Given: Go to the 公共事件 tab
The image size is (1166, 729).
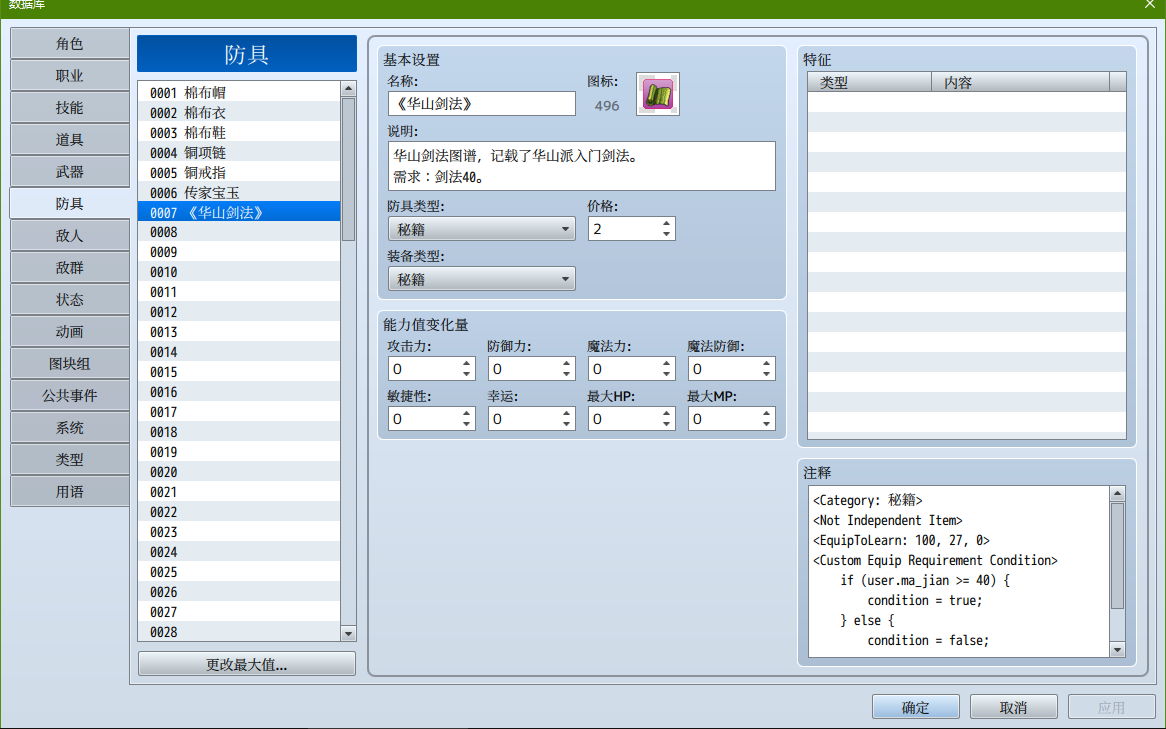Looking at the screenshot, I should [x=70, y=396].
